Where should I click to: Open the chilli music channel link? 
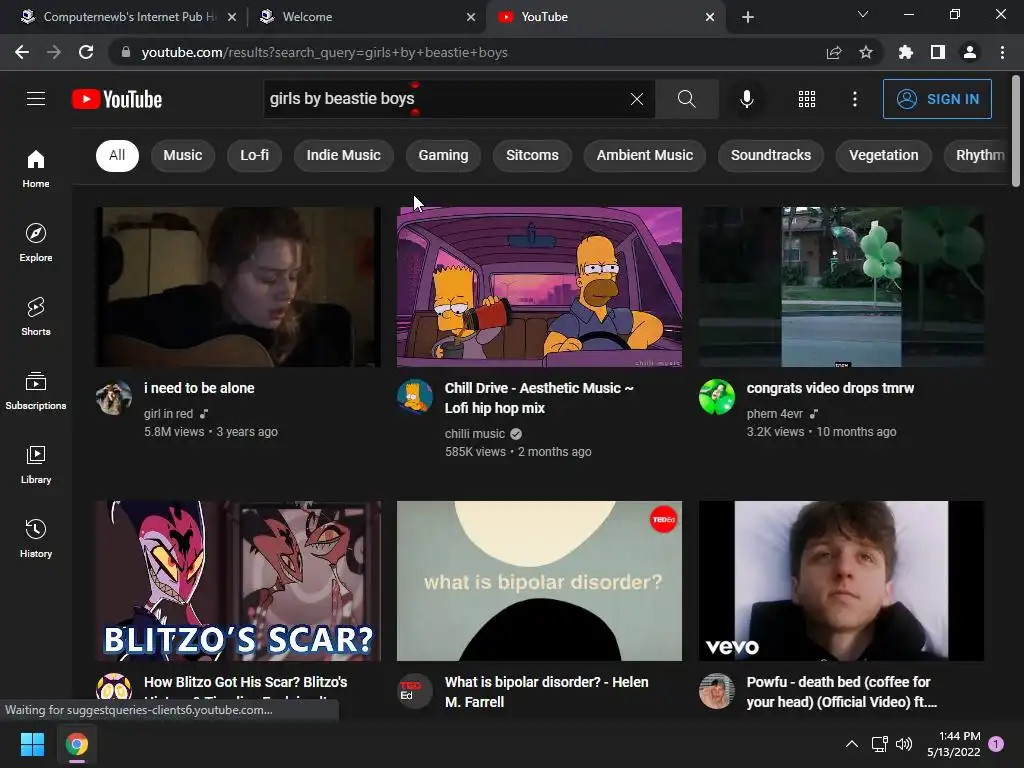(475, 434)
